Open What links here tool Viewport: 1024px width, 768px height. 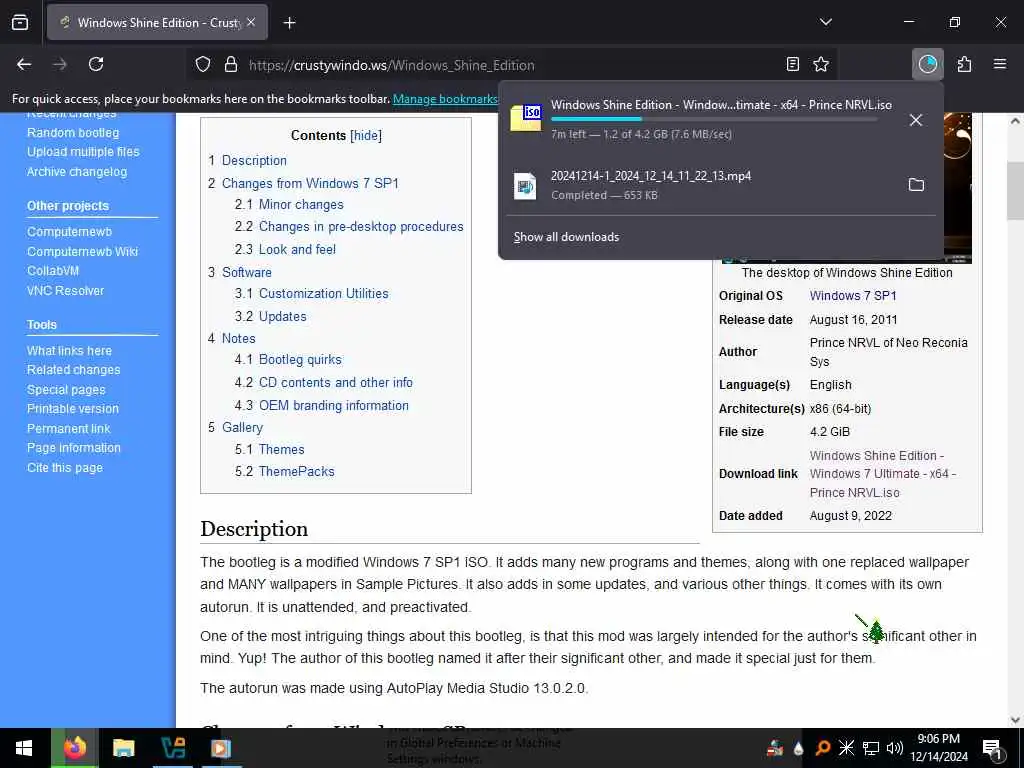[x=69, y=351]
